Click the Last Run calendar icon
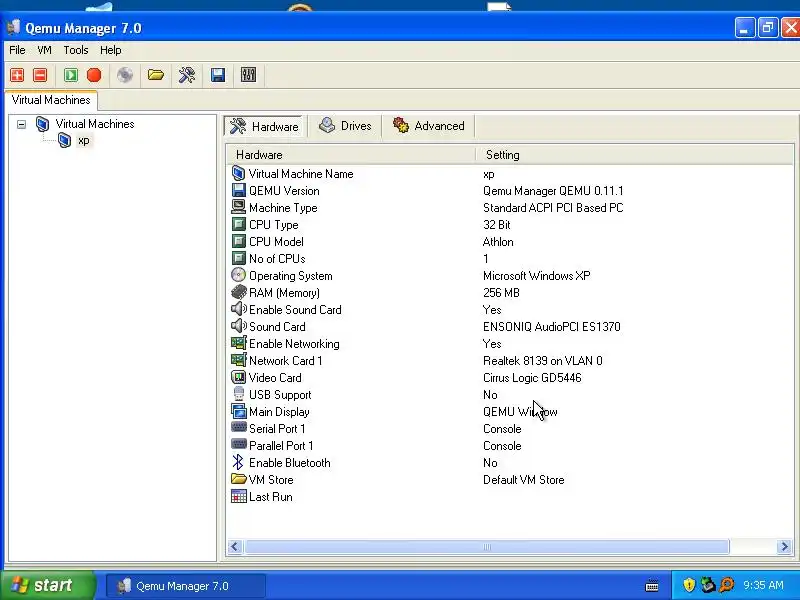 pos(238,496)
